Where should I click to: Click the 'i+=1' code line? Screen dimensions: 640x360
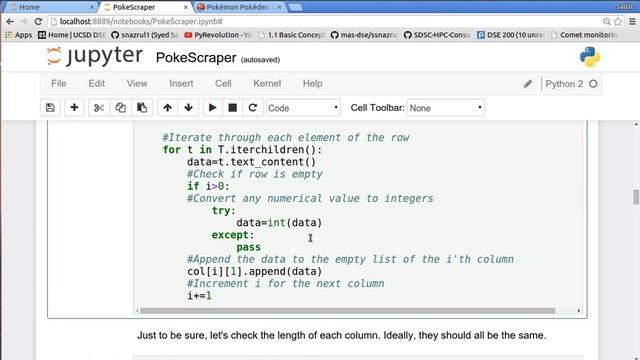coord(199,296)
